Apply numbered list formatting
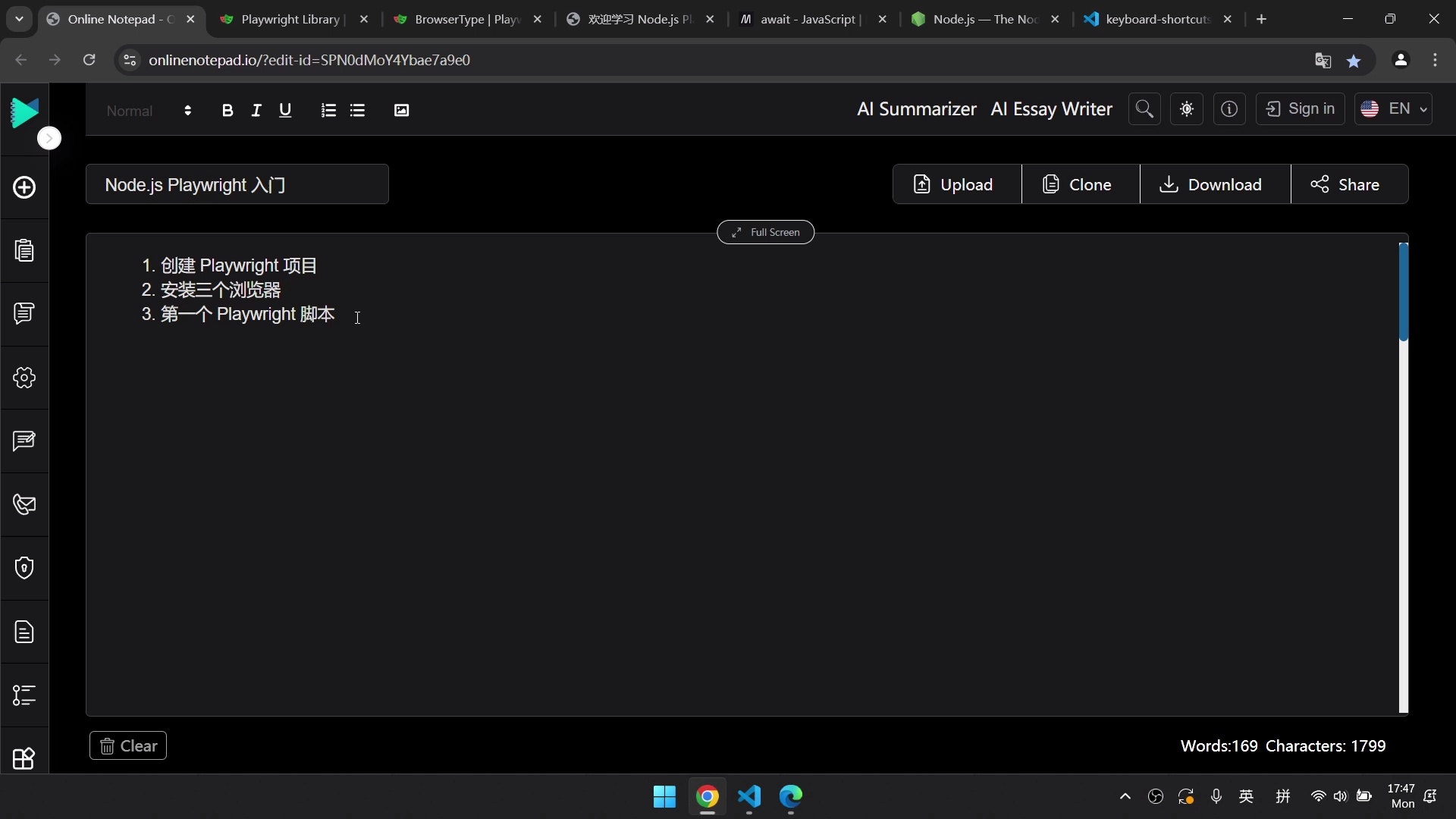 pos(328,111)
